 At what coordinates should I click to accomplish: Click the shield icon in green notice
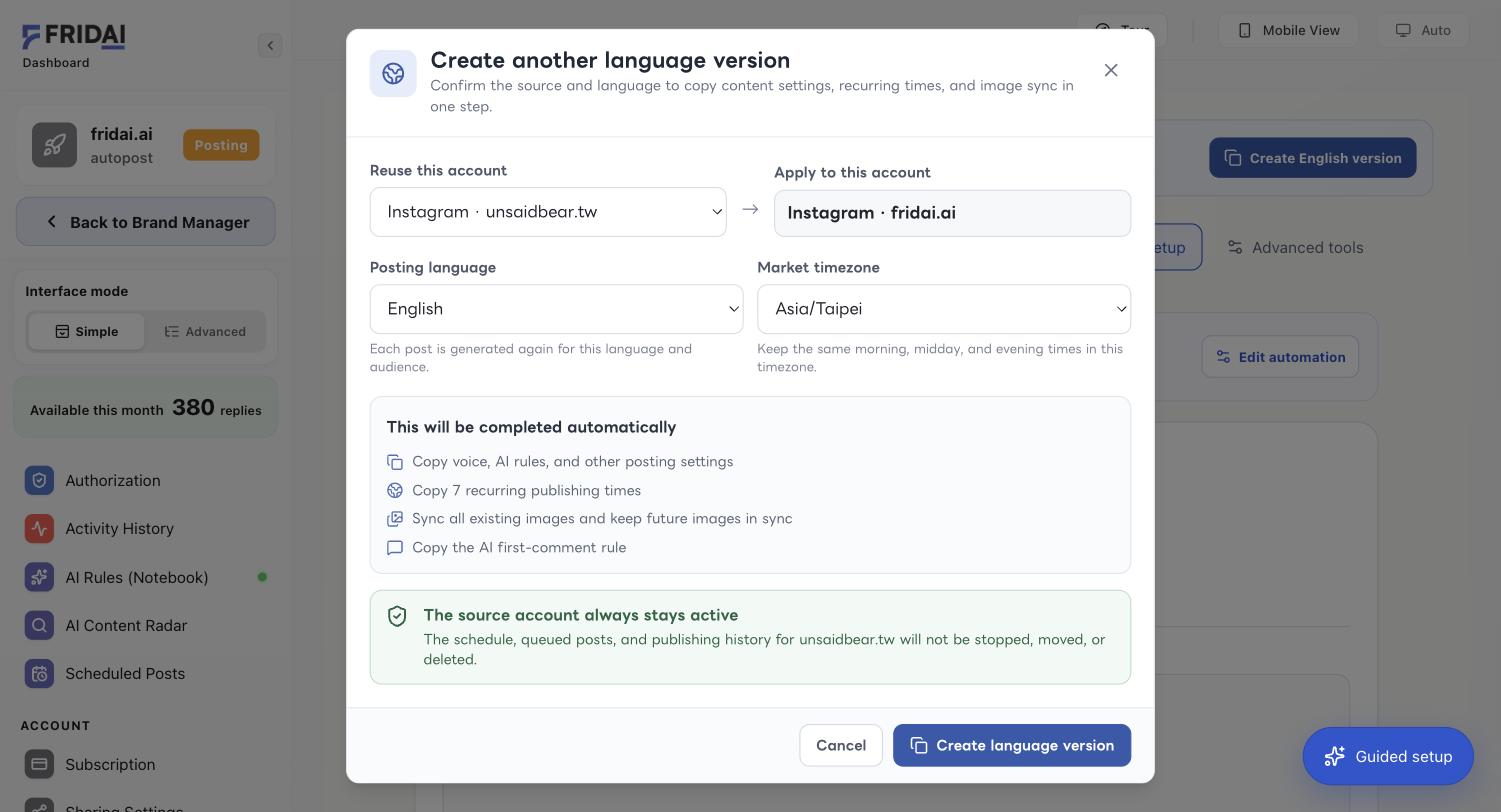397,616
